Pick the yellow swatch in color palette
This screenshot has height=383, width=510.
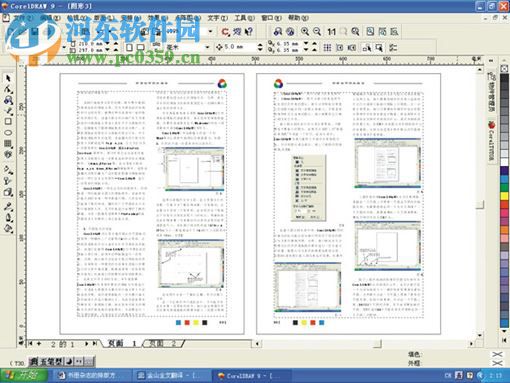(x=504, y=196)
